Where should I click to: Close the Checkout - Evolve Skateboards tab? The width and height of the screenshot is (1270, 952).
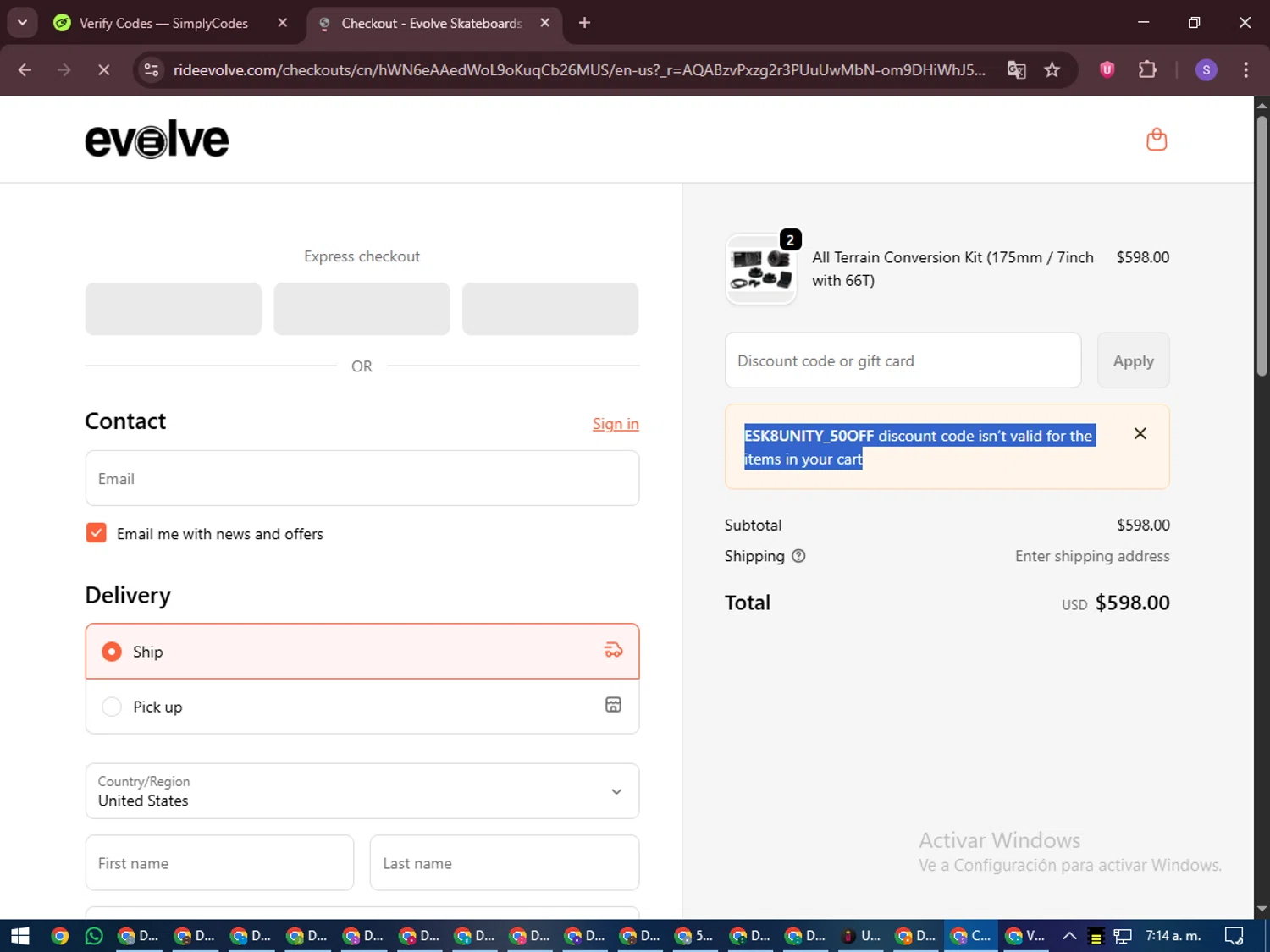(x=545, y=23)
